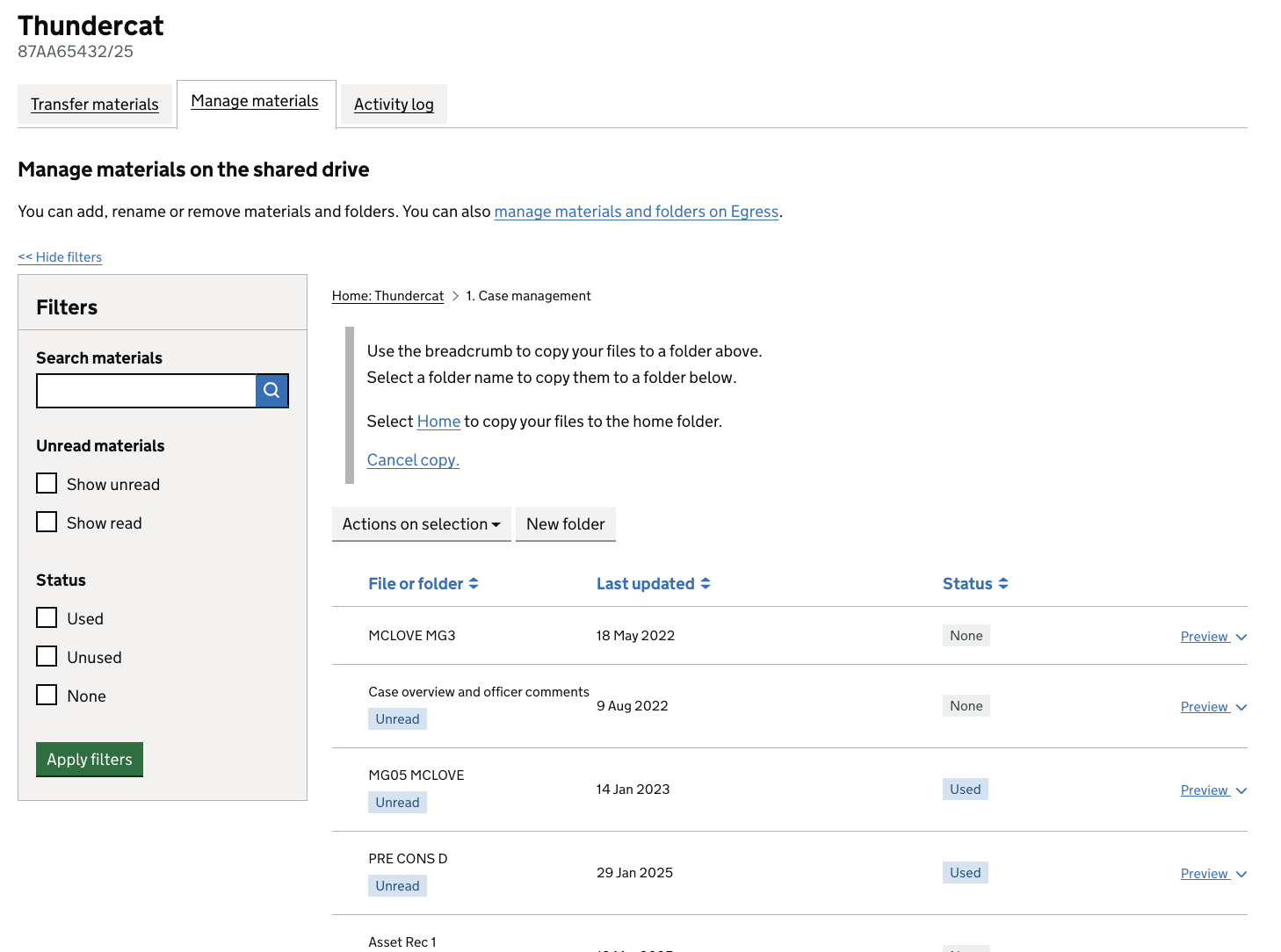The width and height of the screenshot is (1281, 952).
Task: Expand preview chevron for PRE CONS D
Action: pos(1241,875)
